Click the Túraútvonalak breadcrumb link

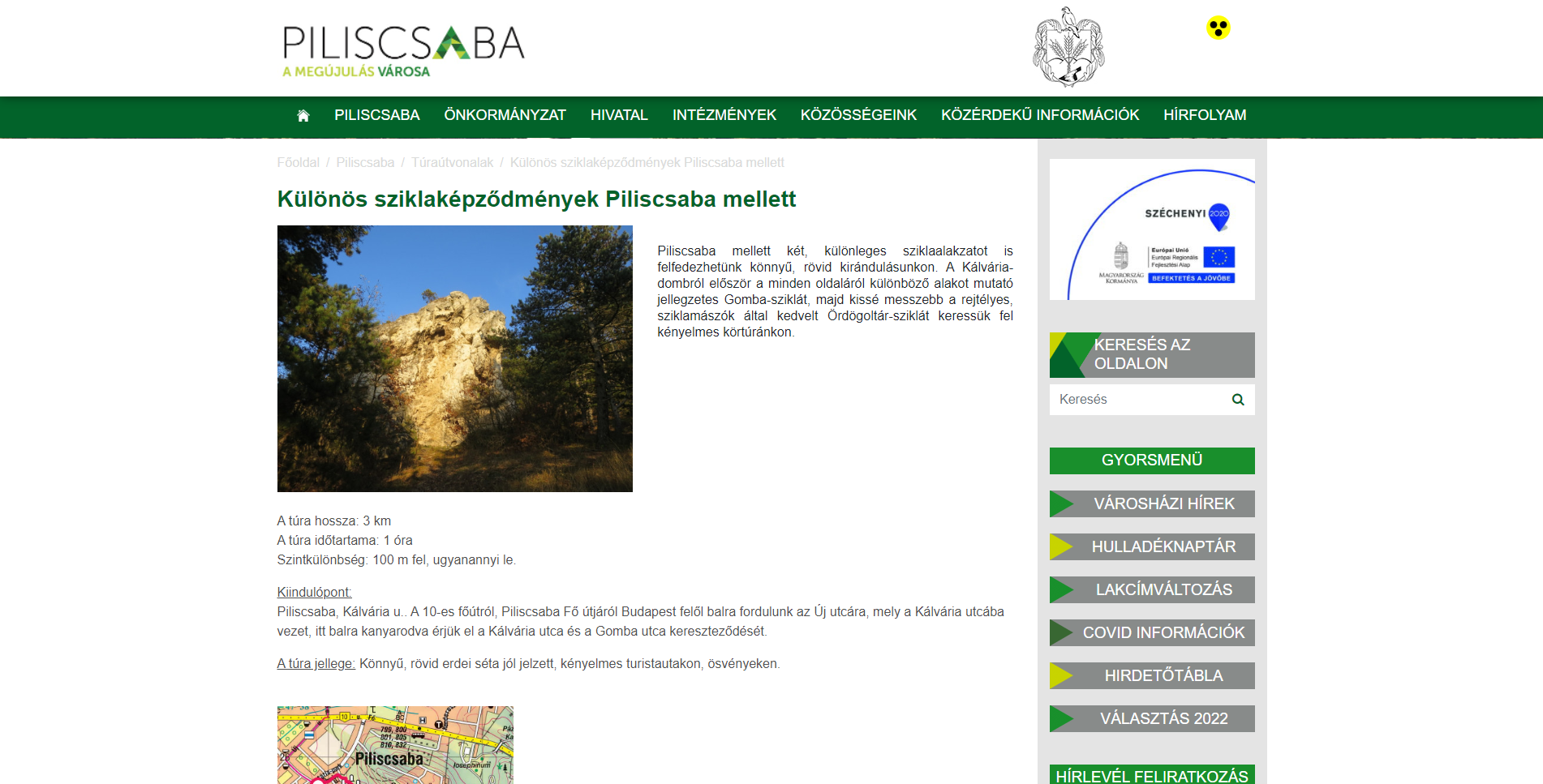(452, 163)
